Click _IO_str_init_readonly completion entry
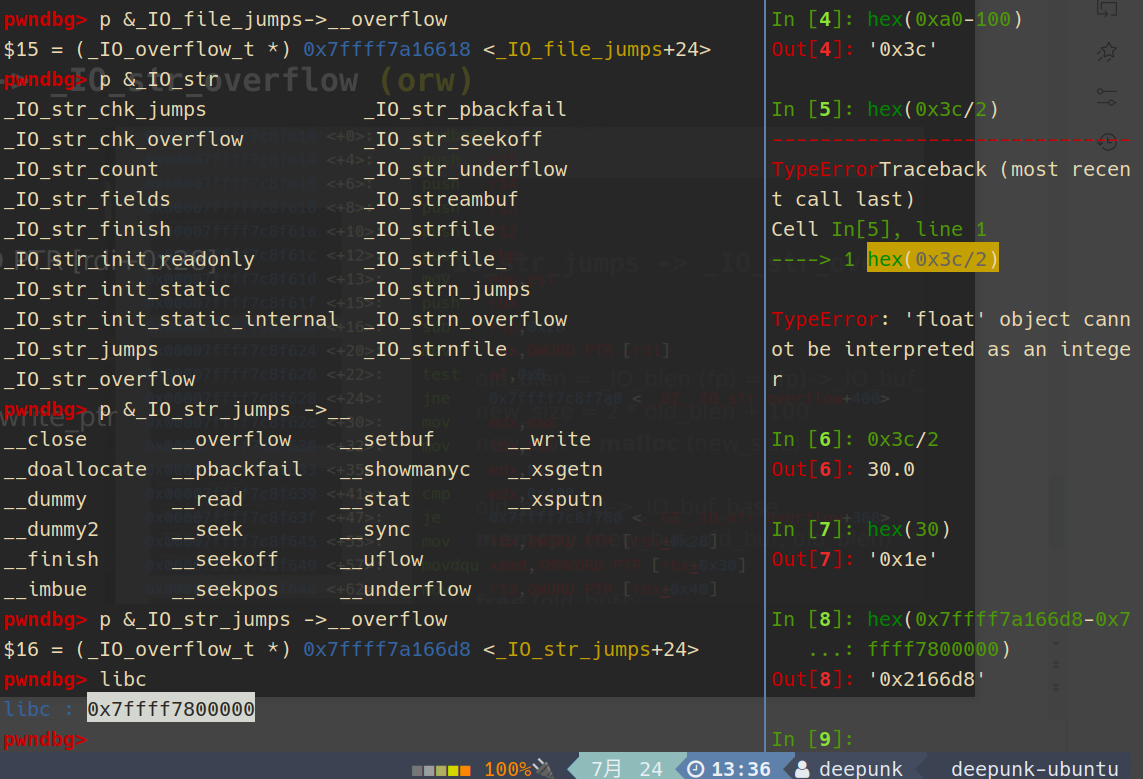The width and height of the screenshot is (1143, 779). pos(129,259)
